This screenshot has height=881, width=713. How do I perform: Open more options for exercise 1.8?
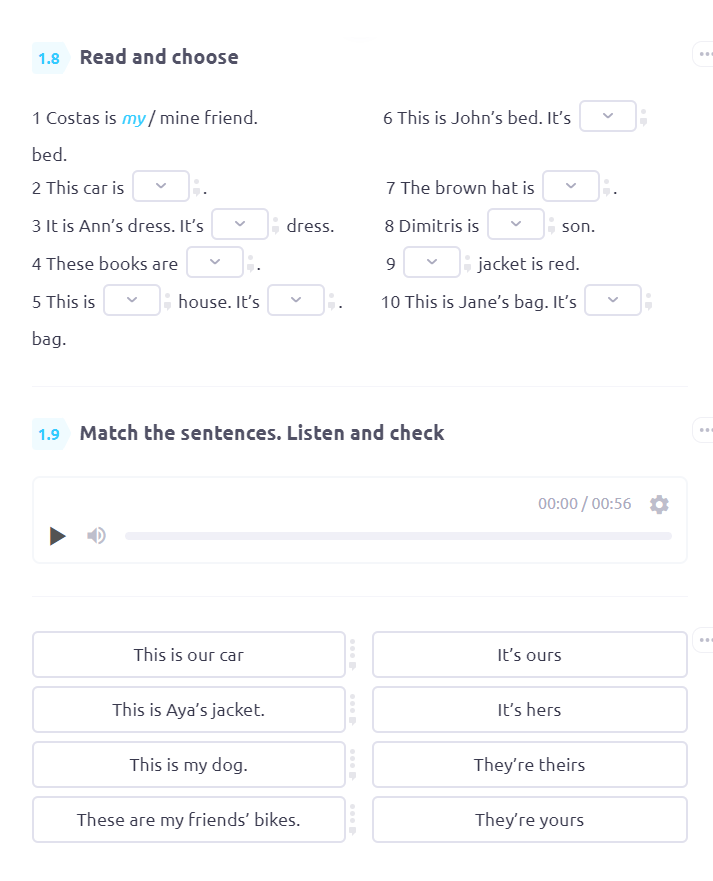pos(704,54)
